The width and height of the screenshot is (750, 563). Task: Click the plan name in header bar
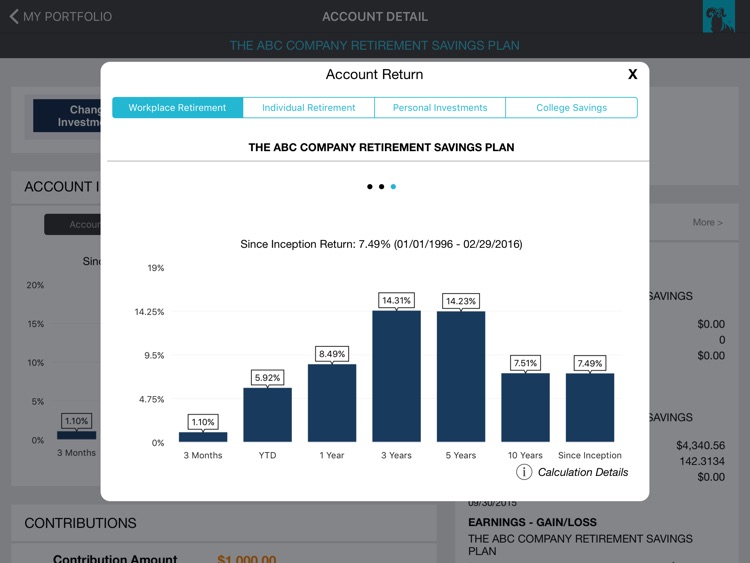(x=375, y=45)
